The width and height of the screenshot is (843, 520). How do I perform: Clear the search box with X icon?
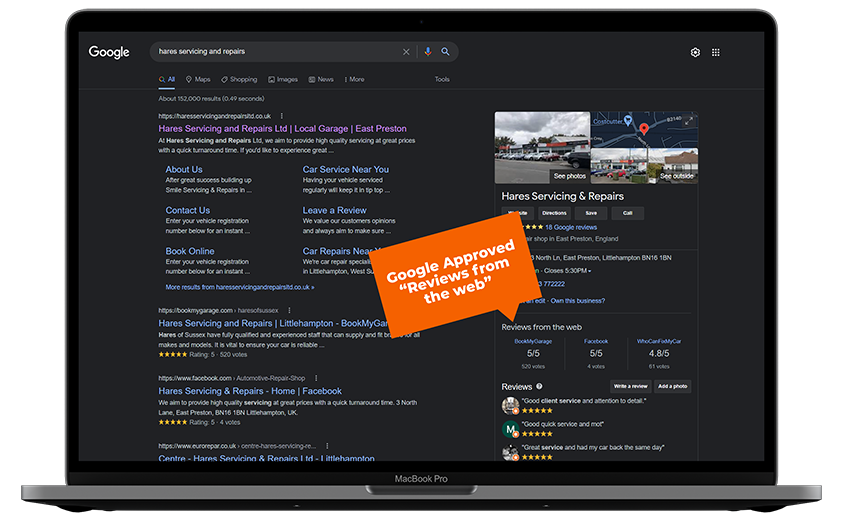(x=406, y=52)
